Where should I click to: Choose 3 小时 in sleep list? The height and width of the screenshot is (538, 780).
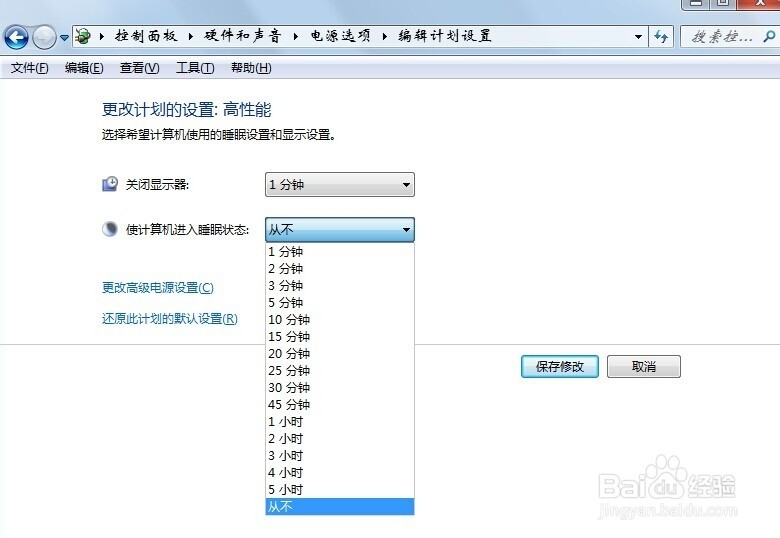point(340,455)
